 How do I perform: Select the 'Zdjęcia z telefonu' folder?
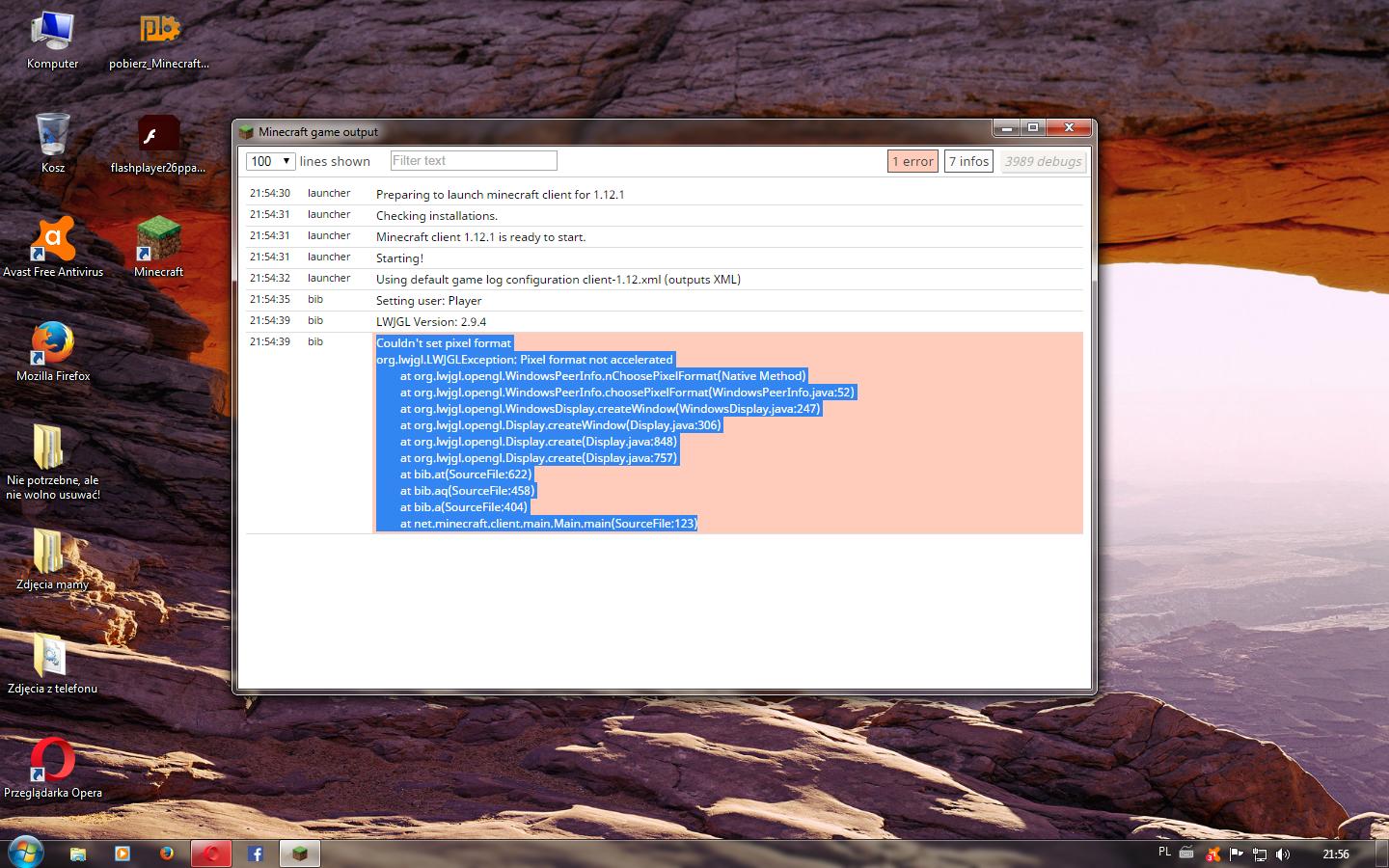click(53, 663)
